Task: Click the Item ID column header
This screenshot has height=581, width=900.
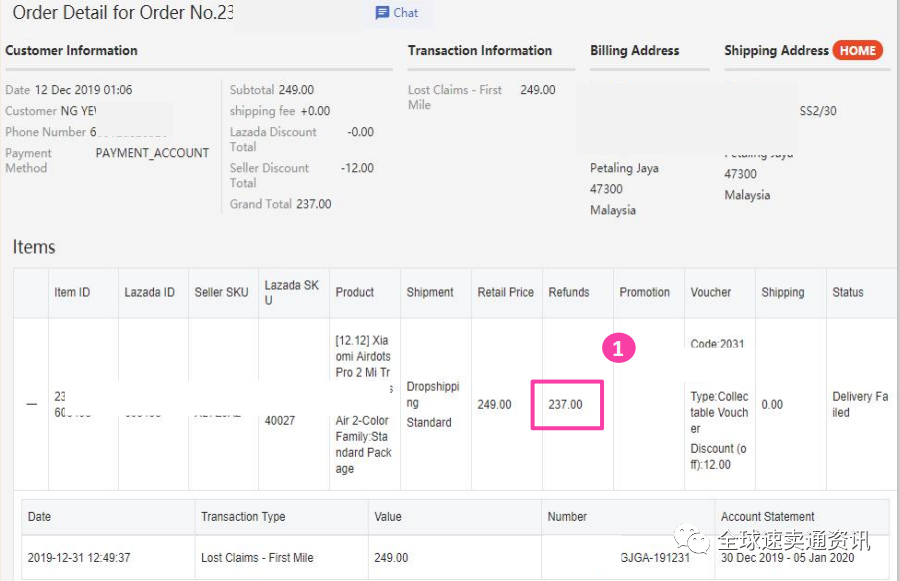Action: point(72,292)
